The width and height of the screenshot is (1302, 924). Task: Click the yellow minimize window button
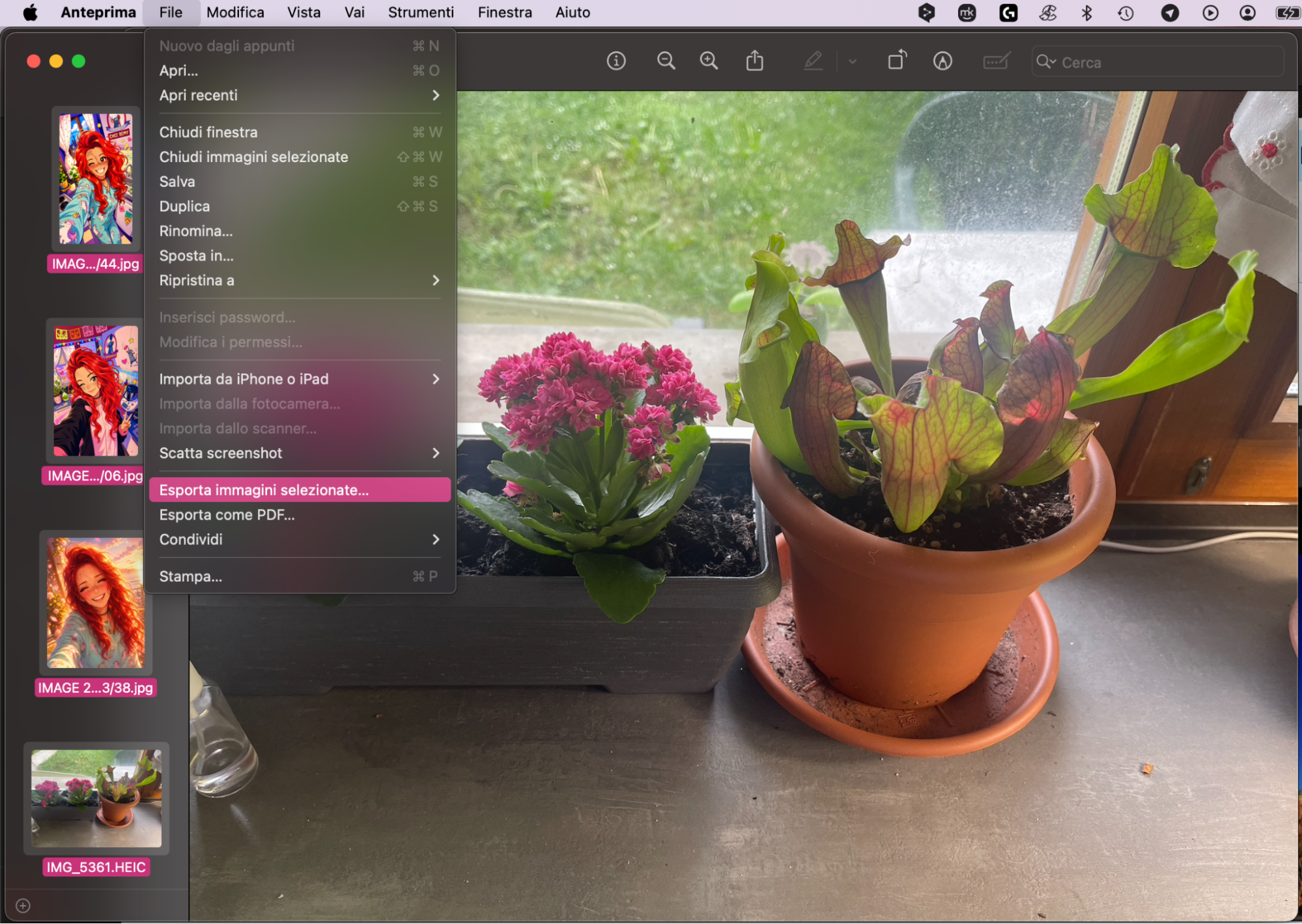click(56, 61)
